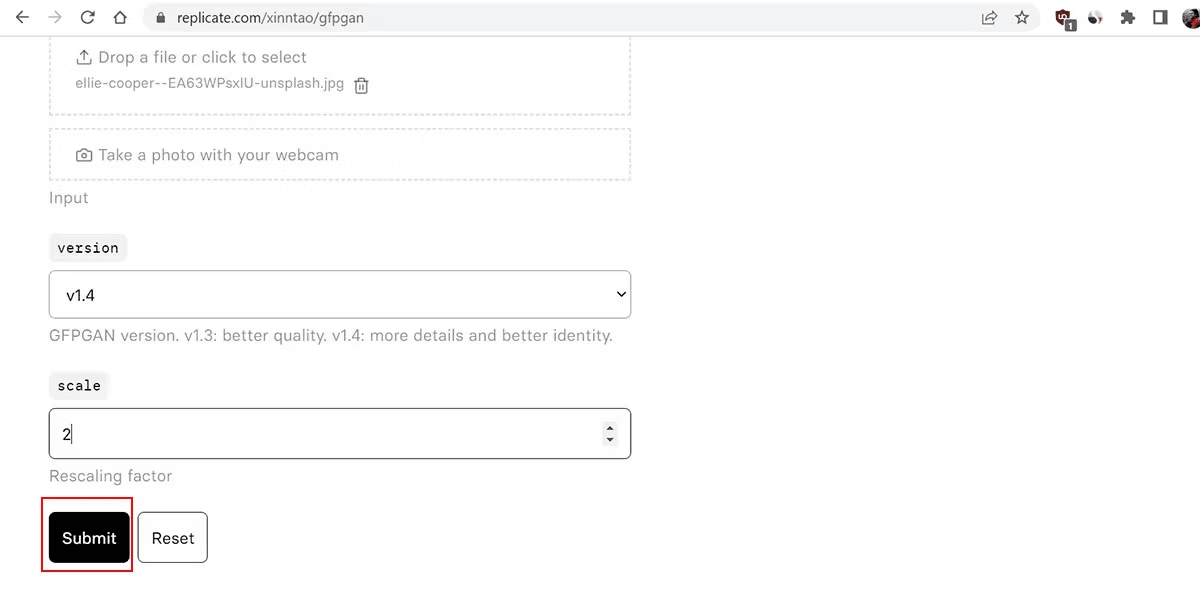Share this page via the share icon
The image size is (1200, 600).
[x=989, y=17]
